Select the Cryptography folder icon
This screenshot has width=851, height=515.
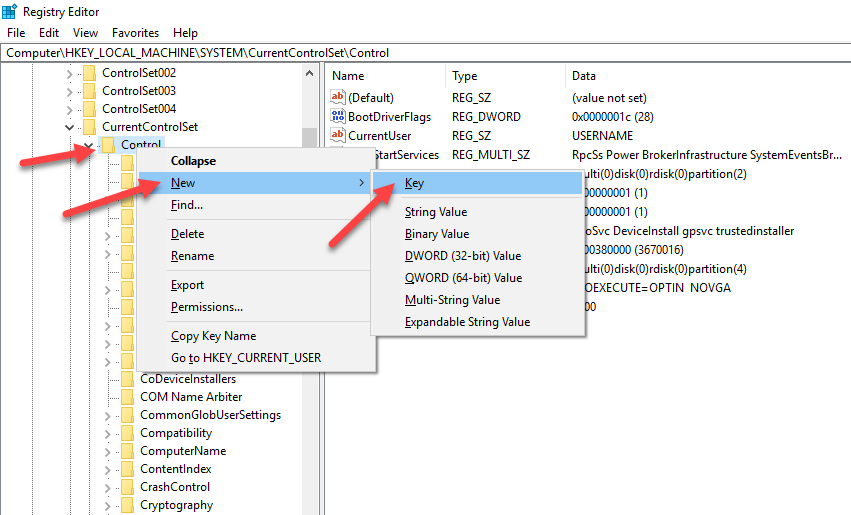(127, 505)
